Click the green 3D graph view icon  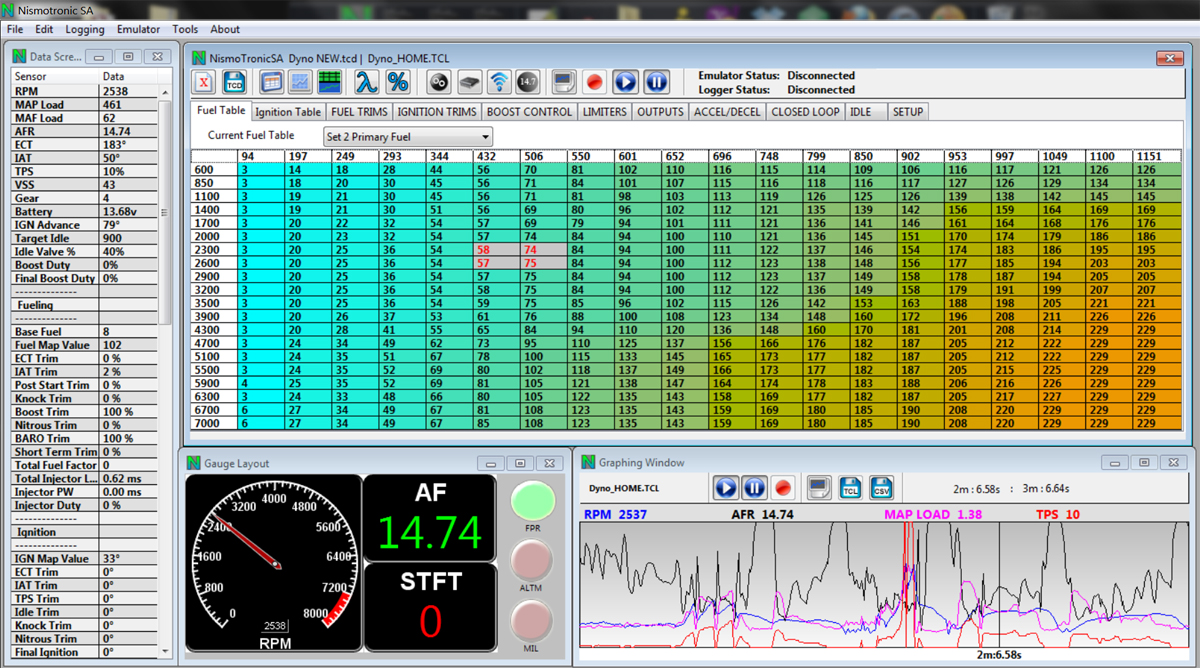[331, 82]
